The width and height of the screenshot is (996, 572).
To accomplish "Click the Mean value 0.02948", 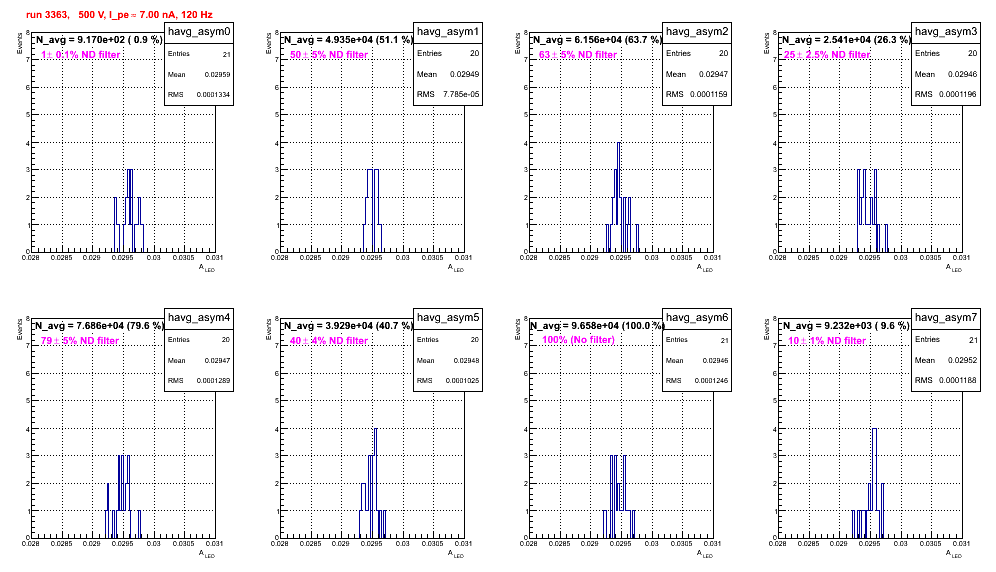I will coord(466,360).
